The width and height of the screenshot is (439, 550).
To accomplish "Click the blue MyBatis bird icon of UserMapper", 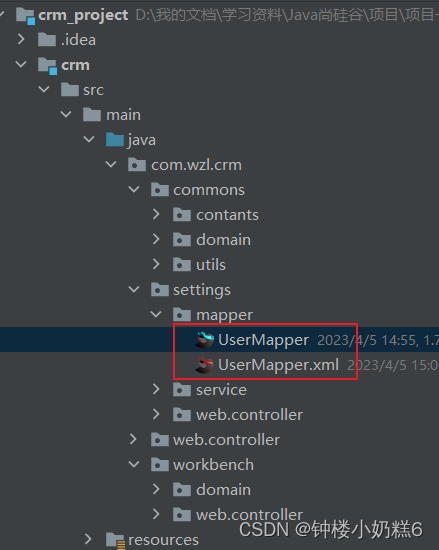I will (204, 340).
